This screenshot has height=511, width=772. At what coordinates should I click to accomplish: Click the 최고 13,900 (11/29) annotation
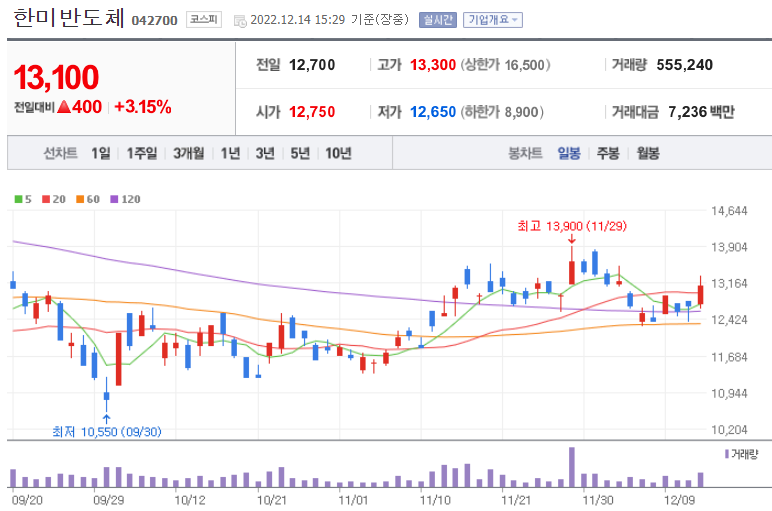572,226
